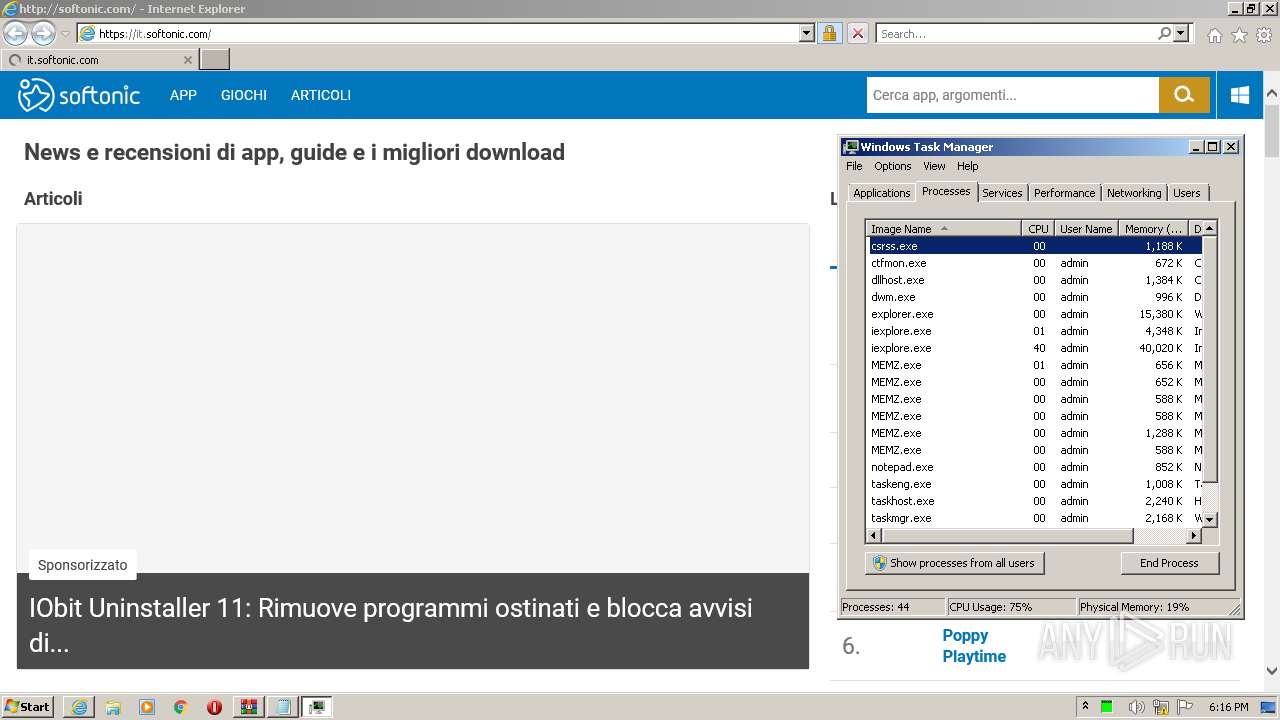Open the IE Tools gear icon
This screenshot has height=720, width=1280.
1264,35
